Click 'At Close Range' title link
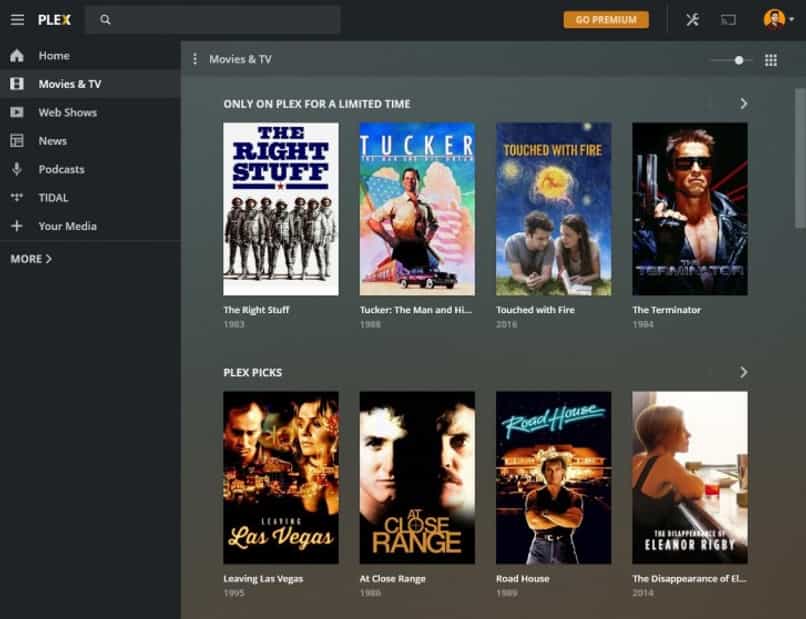 [392, 578]
